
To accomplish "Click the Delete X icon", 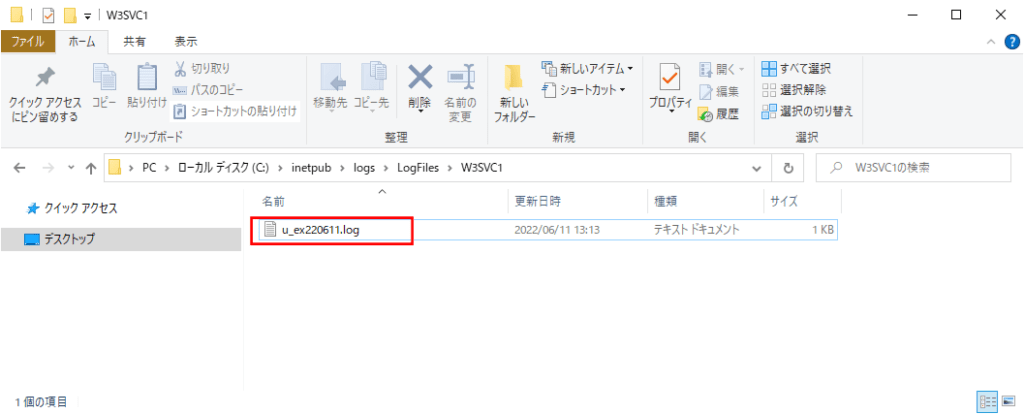I will pyautogui.click(x=420, y=78).
